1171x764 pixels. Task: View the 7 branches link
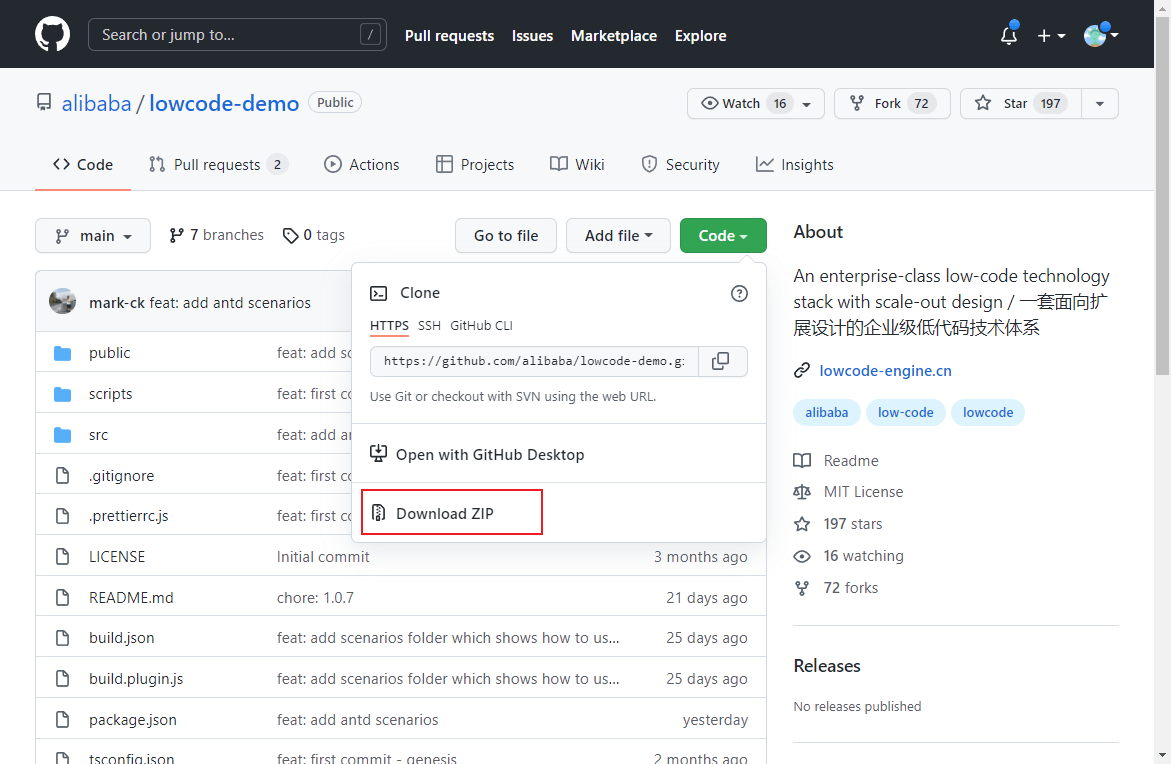click(x=217, y=235)
